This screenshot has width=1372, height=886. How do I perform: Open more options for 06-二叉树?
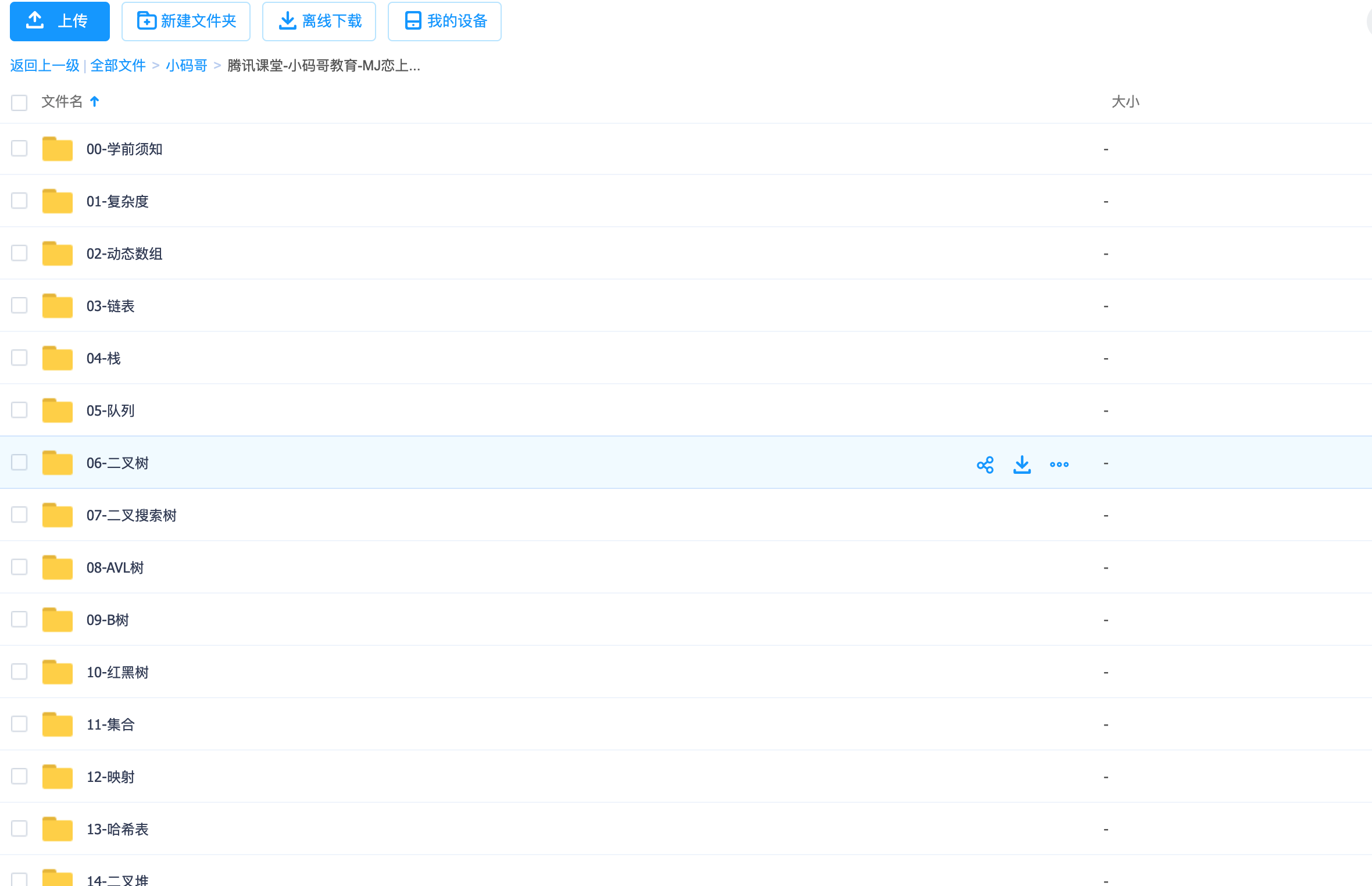point(1059,465)
